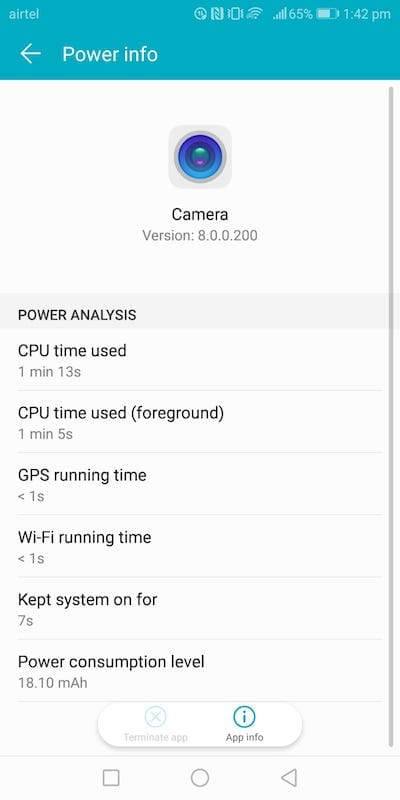The height and width of the screenshot is (800, 400).
Task: Tap the battery icon in status bar
Action: point(328,14)
